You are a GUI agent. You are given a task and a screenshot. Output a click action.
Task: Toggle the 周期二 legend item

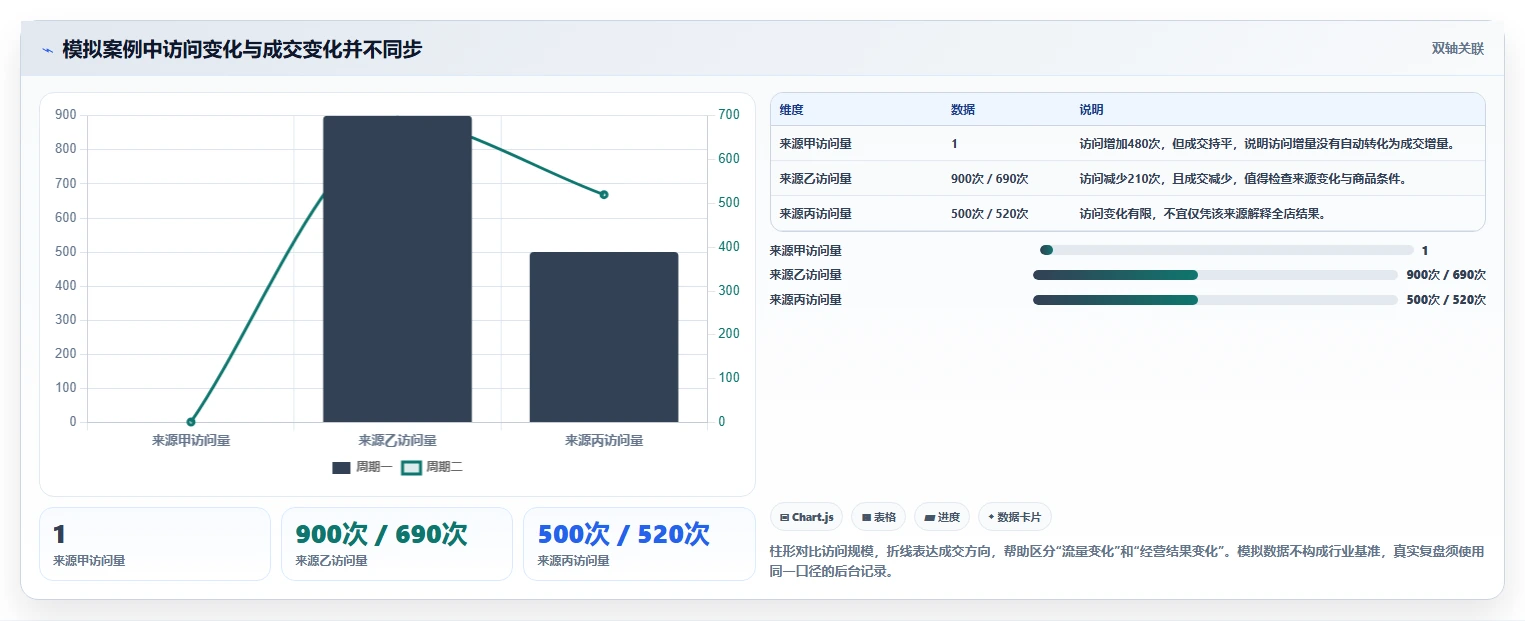pyautogui.click(x=432, y=467)
